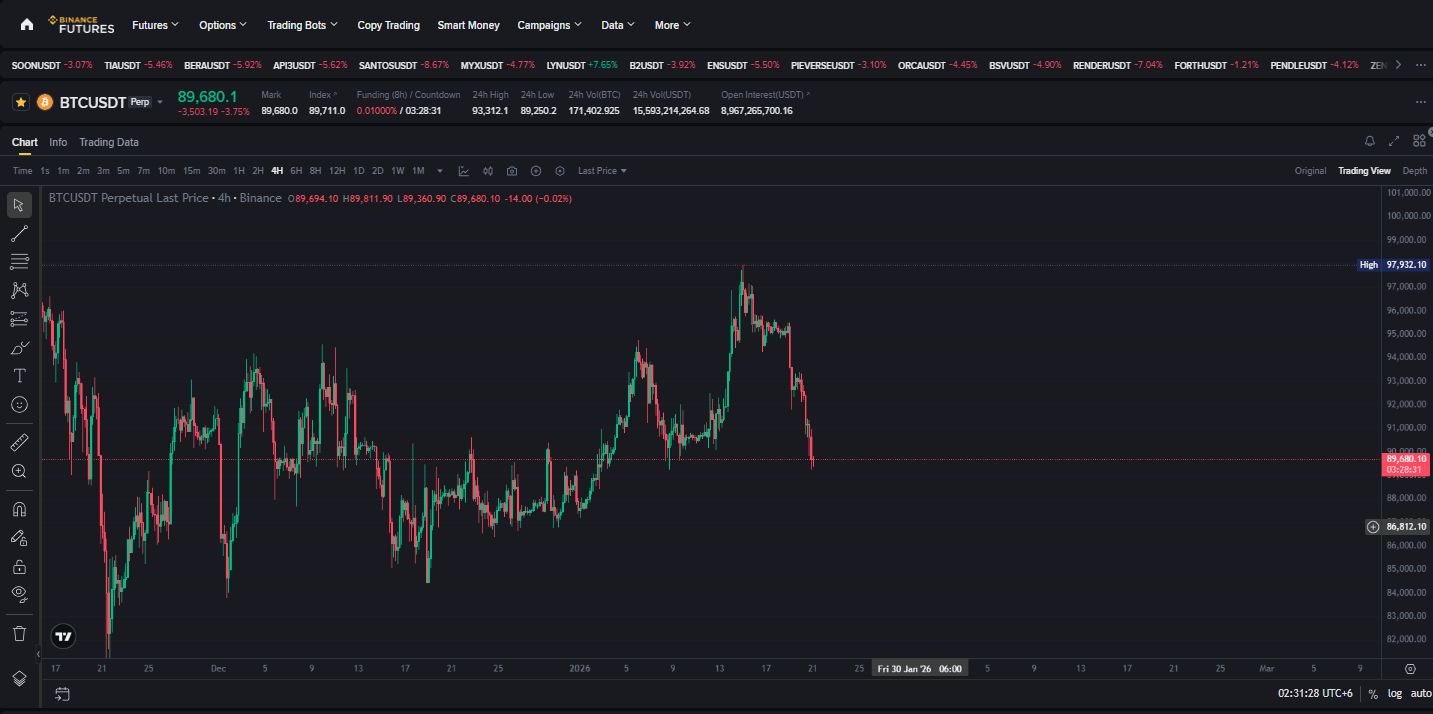The width and height of the screenshot is (1433, 714).
Task: Open the Fibonacci and Gann tools
Action: click(x=19, y=262)
